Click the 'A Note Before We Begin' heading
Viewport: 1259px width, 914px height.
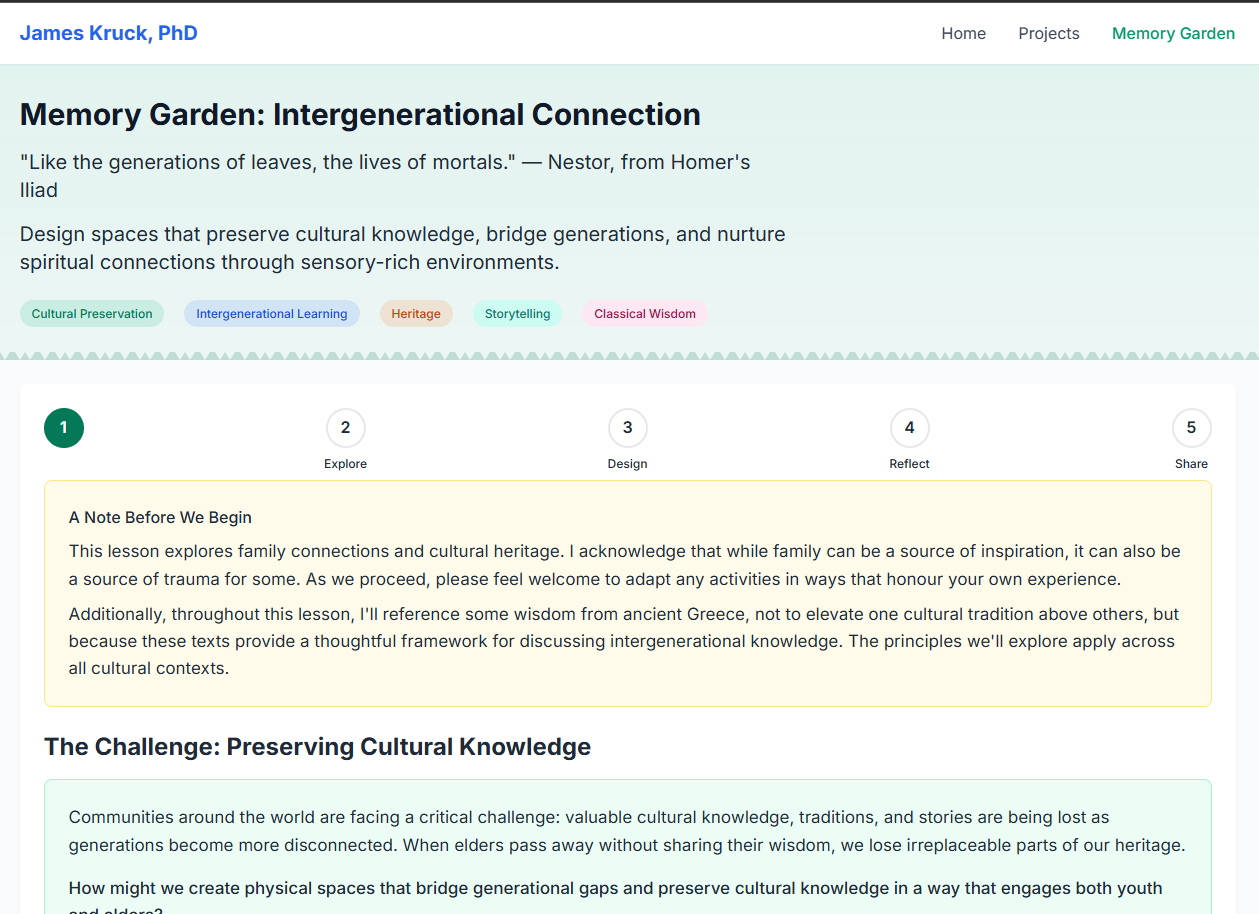[160, 517]
